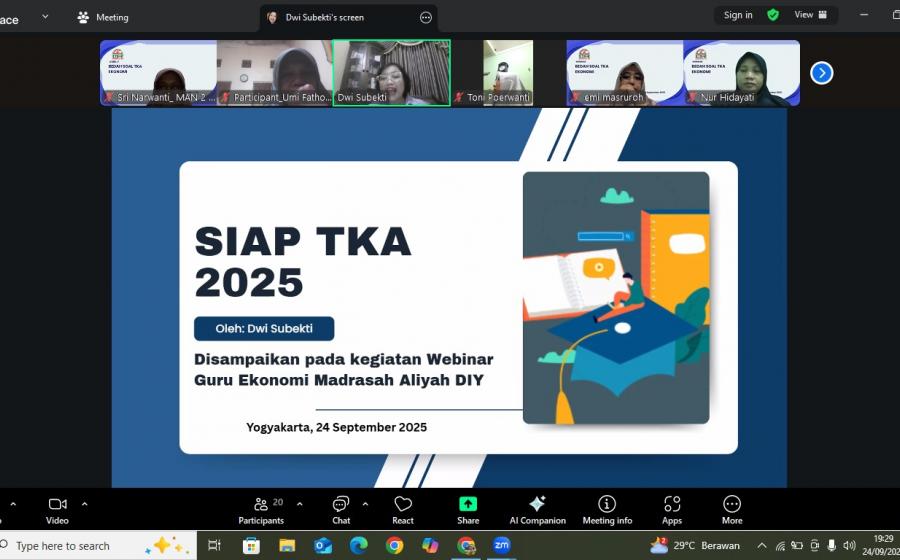Open the More options menu
The image size is (900, 560).
click(x=732, y=509)
